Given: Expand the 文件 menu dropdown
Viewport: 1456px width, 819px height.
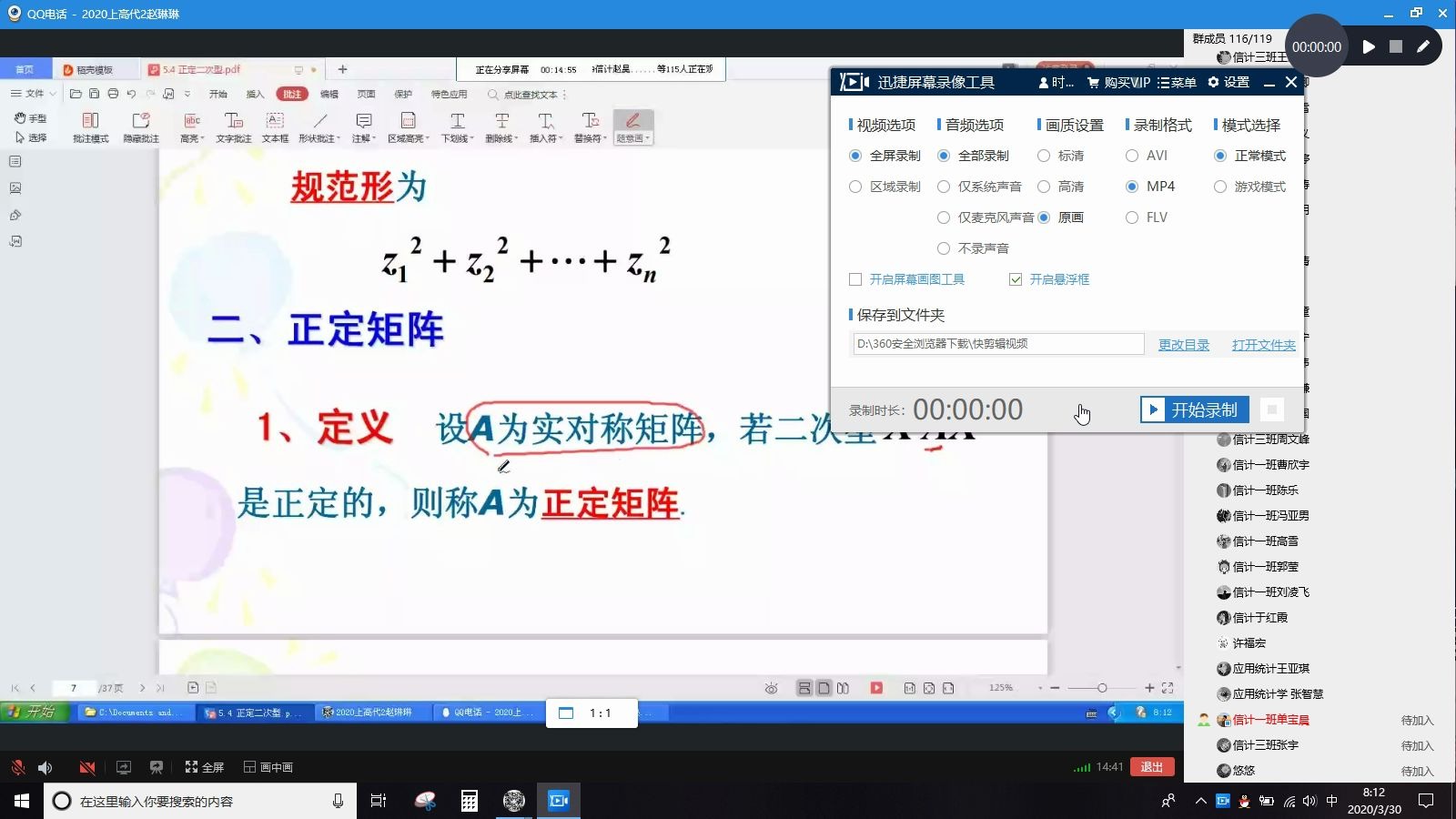Looking at the screenshot, I should (x=34, y=94).
